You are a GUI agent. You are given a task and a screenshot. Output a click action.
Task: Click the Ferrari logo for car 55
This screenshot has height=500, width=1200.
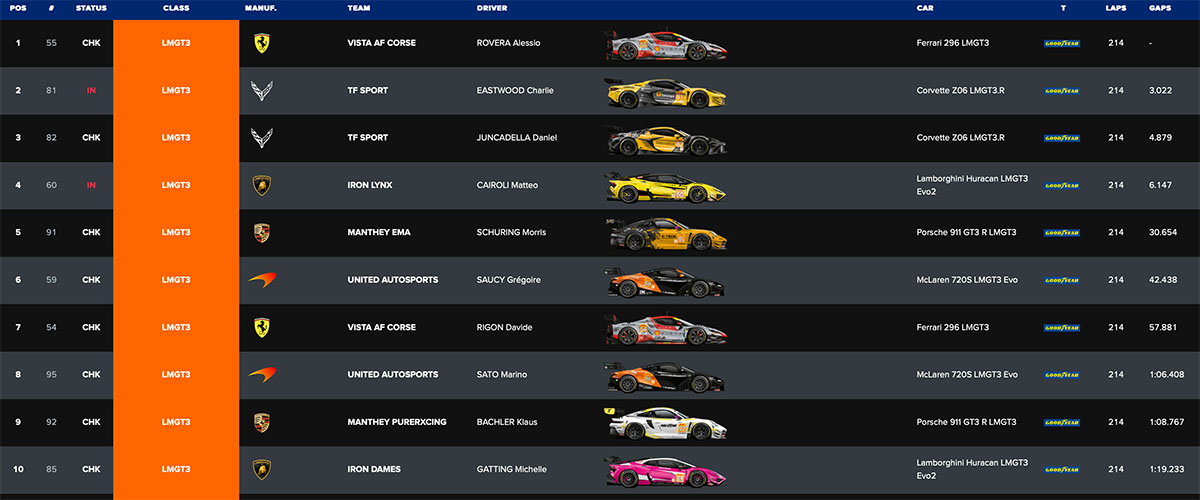(262, 43)
